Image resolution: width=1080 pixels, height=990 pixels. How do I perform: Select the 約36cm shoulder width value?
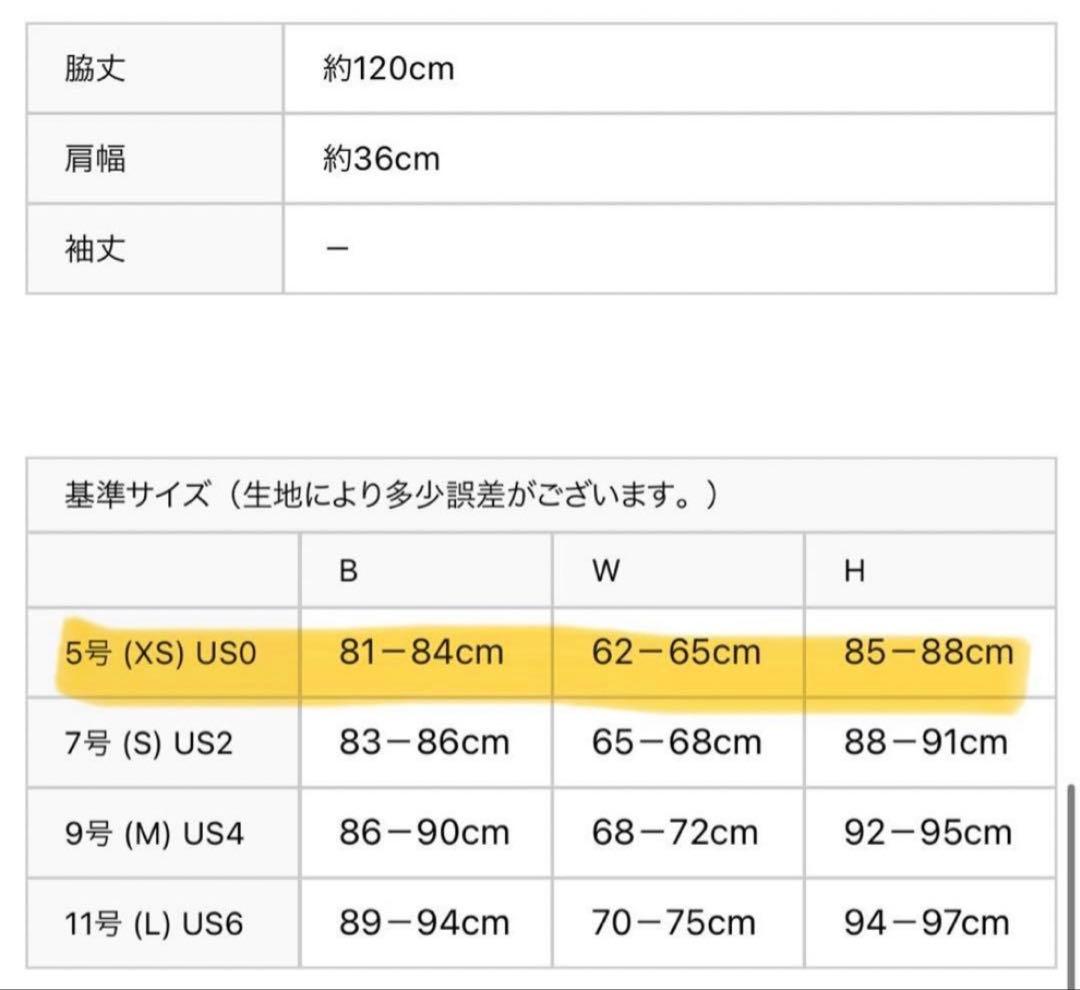(381, 159)
